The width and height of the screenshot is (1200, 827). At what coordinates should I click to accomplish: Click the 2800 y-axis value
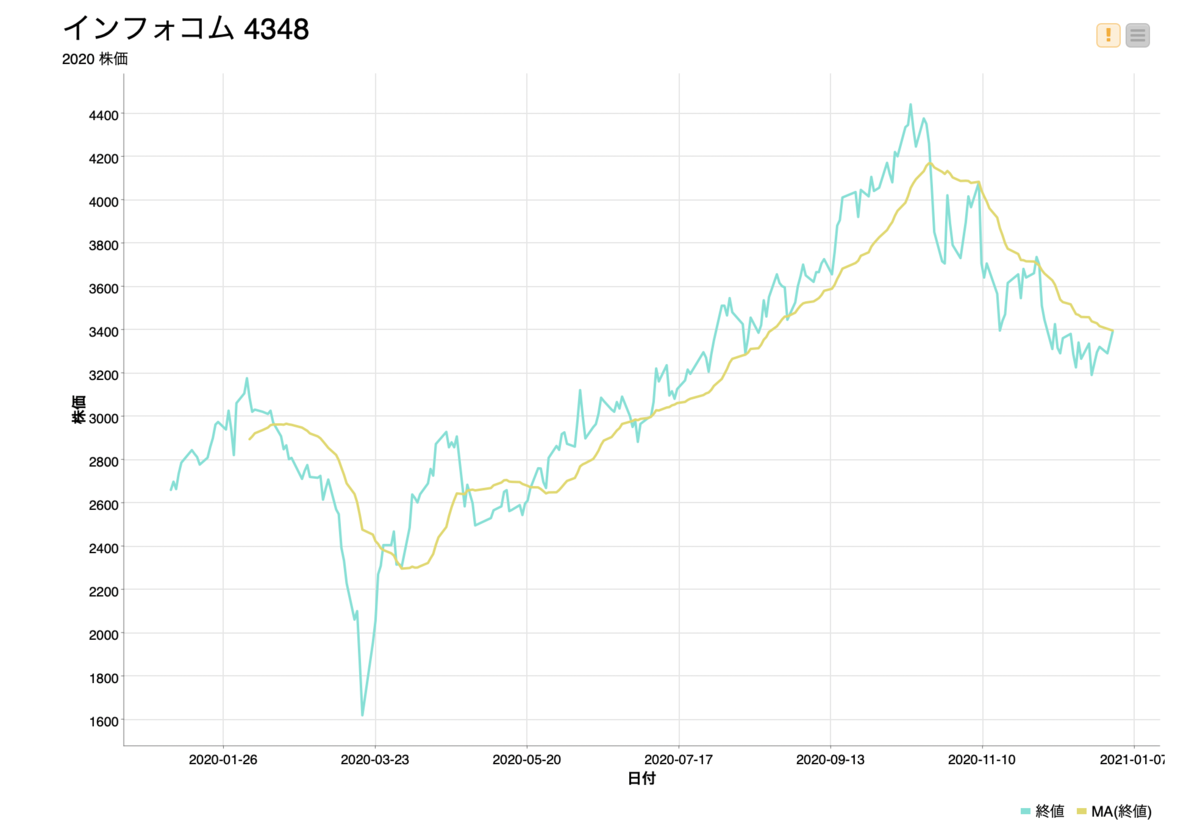point(104,461)
